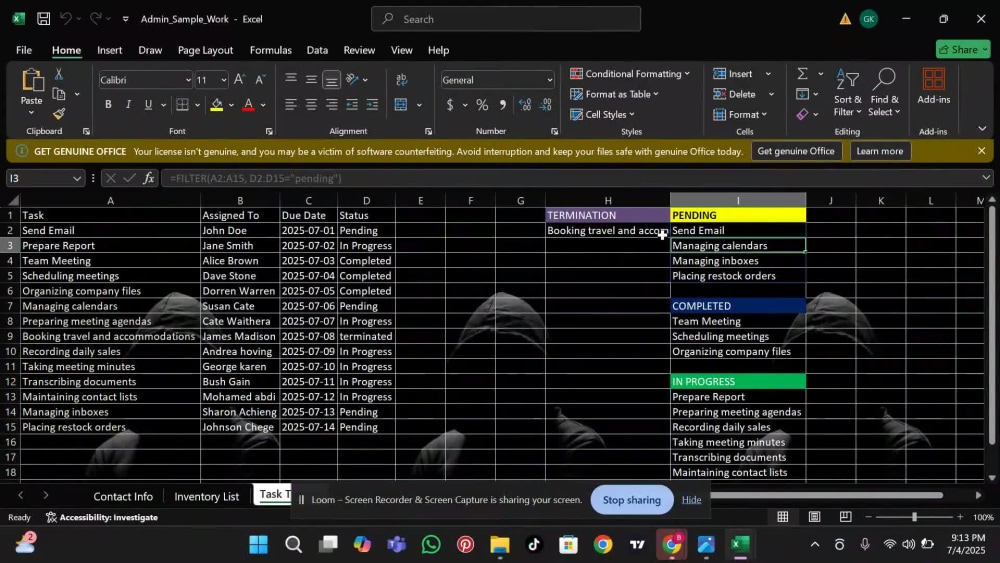Switch to Page Layout view in status bar
This screenshot has width=1000, height=563.
(x=814, y=517)
